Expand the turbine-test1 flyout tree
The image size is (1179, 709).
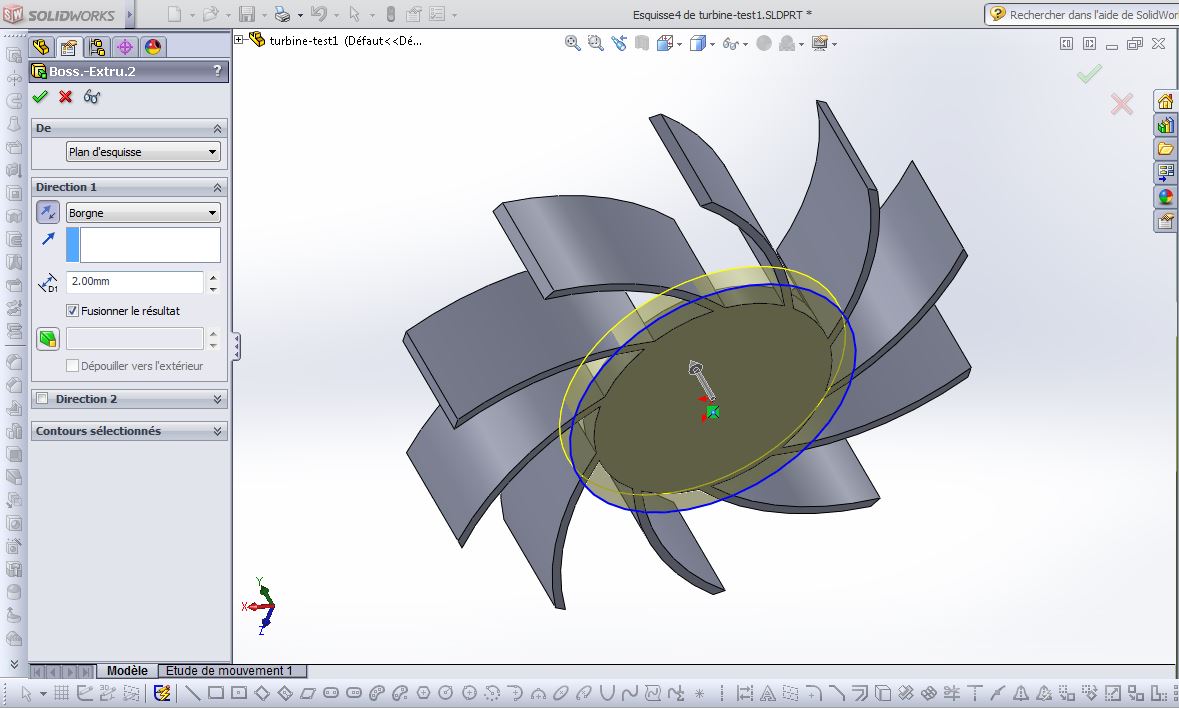pyautogui.click(x=239, y=40)
